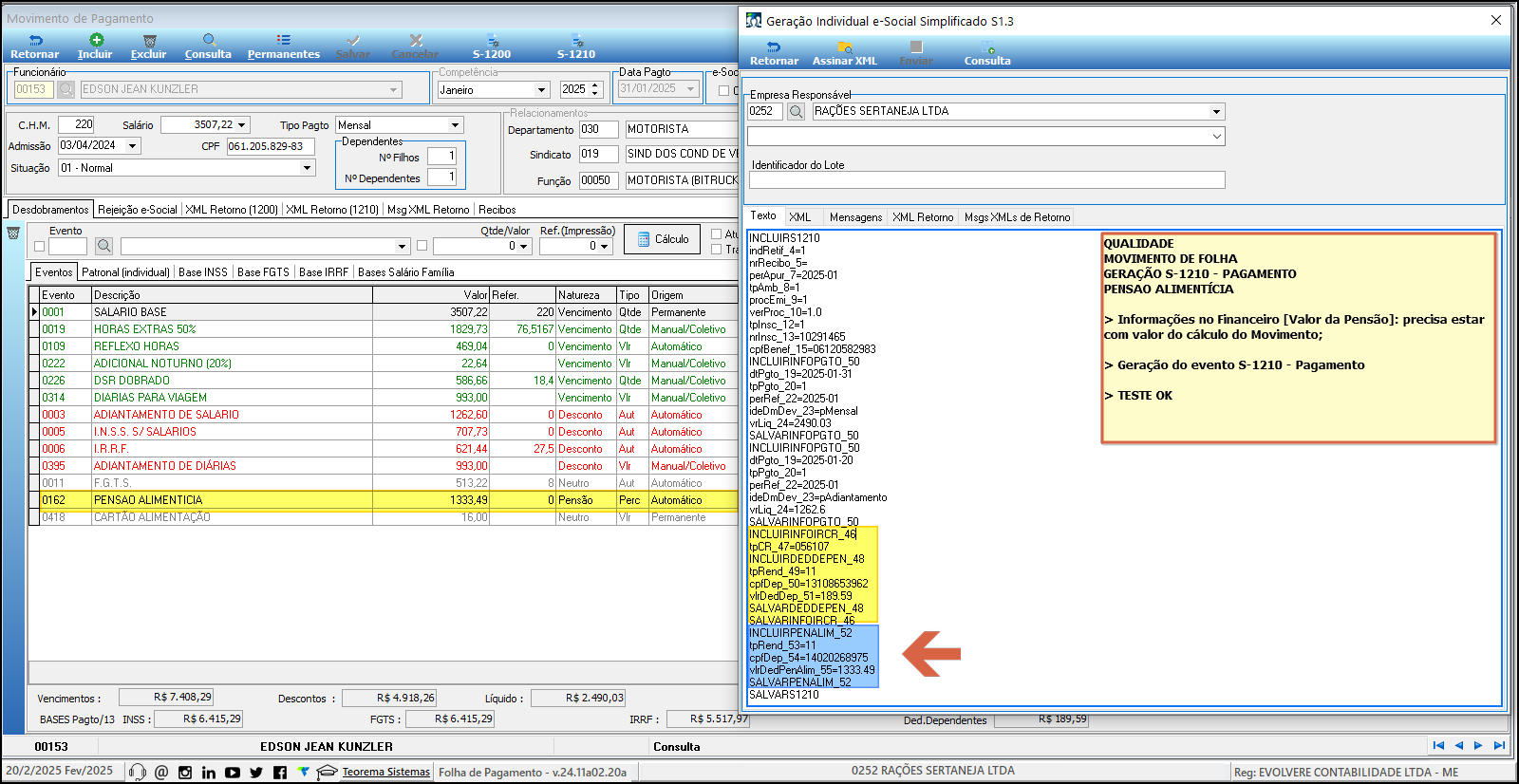Go to the next record arrow
This screenshot has width=1519, height=784.
tap(1478, 746)
